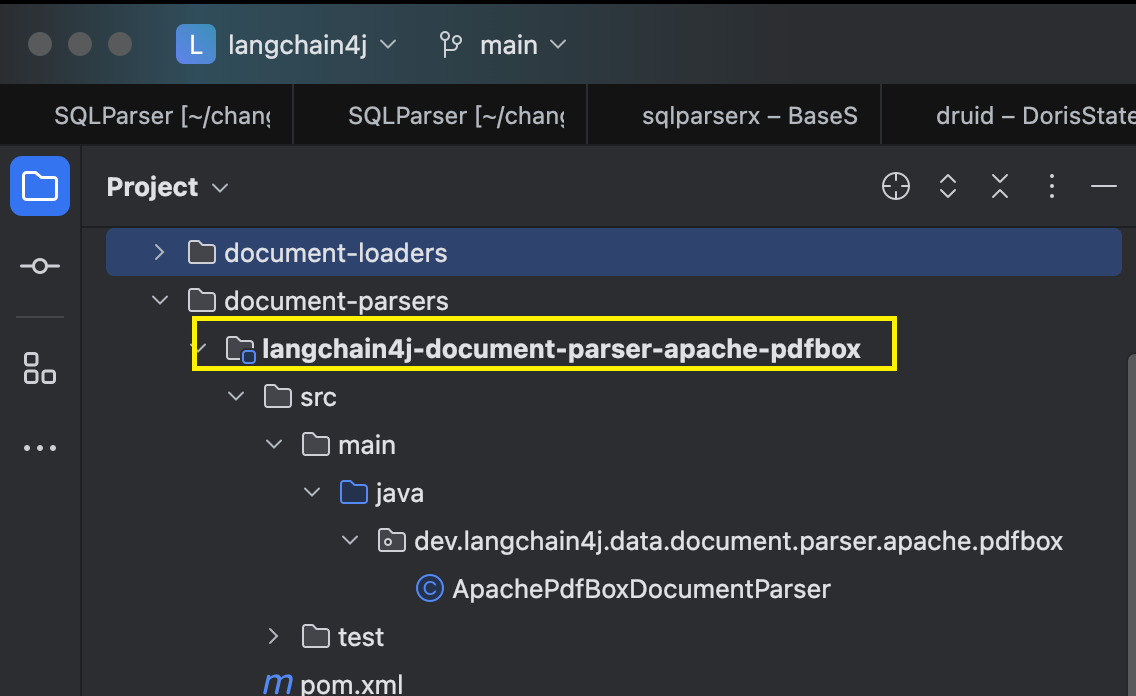Click the Maven pom.xml file icon
The image size is (1136, 696).
coord(277,684)
